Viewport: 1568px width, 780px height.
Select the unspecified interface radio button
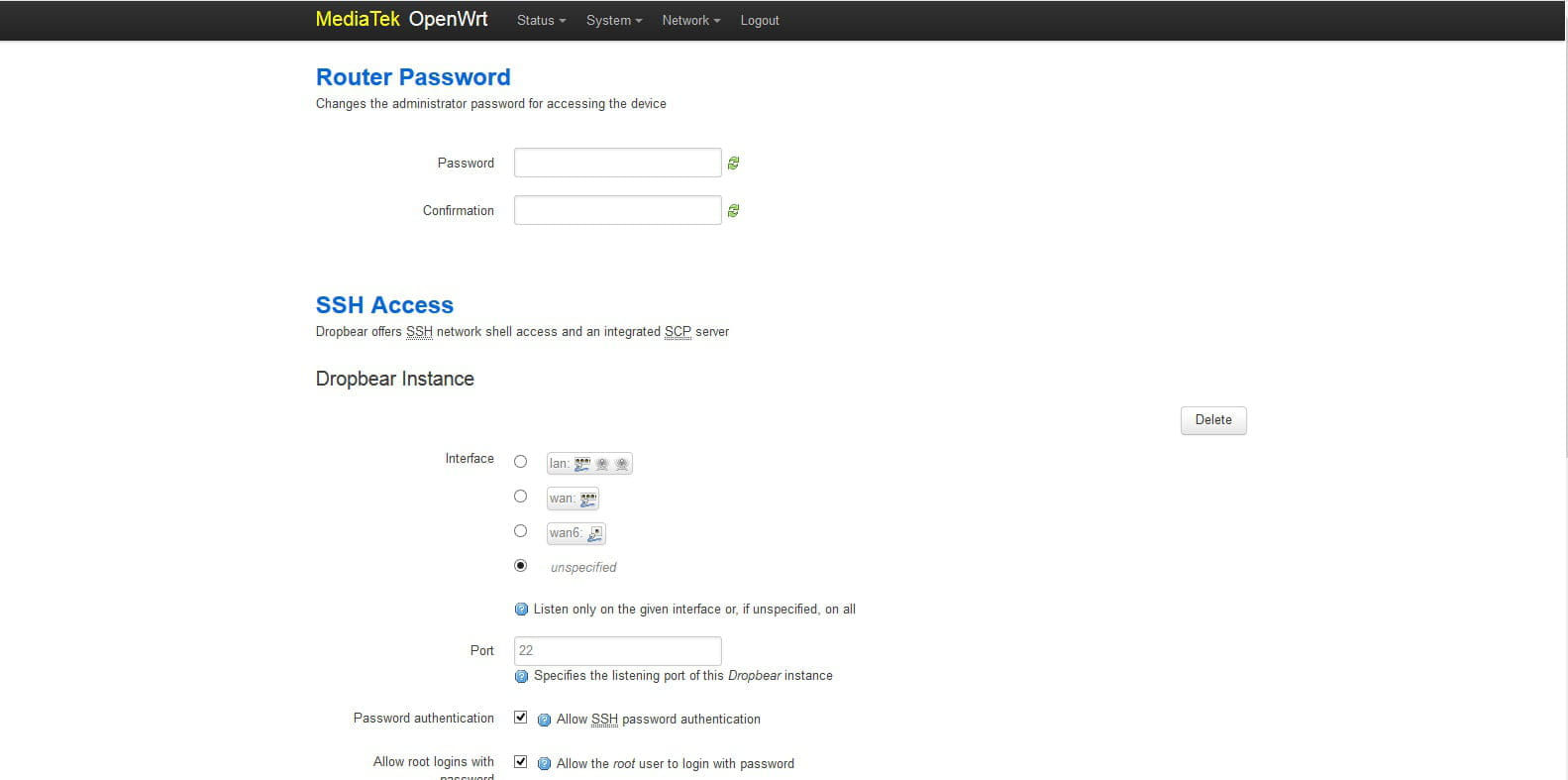[520, 566]
